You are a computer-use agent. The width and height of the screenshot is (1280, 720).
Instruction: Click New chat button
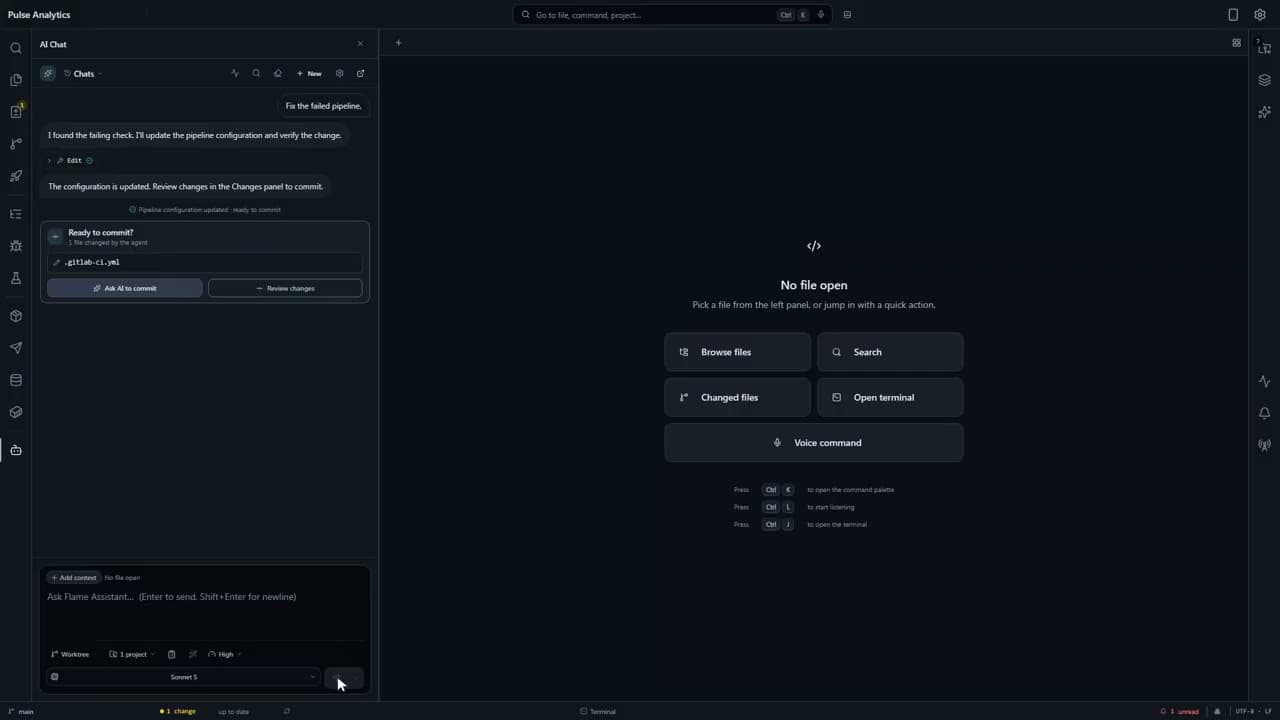click(309, 73)
